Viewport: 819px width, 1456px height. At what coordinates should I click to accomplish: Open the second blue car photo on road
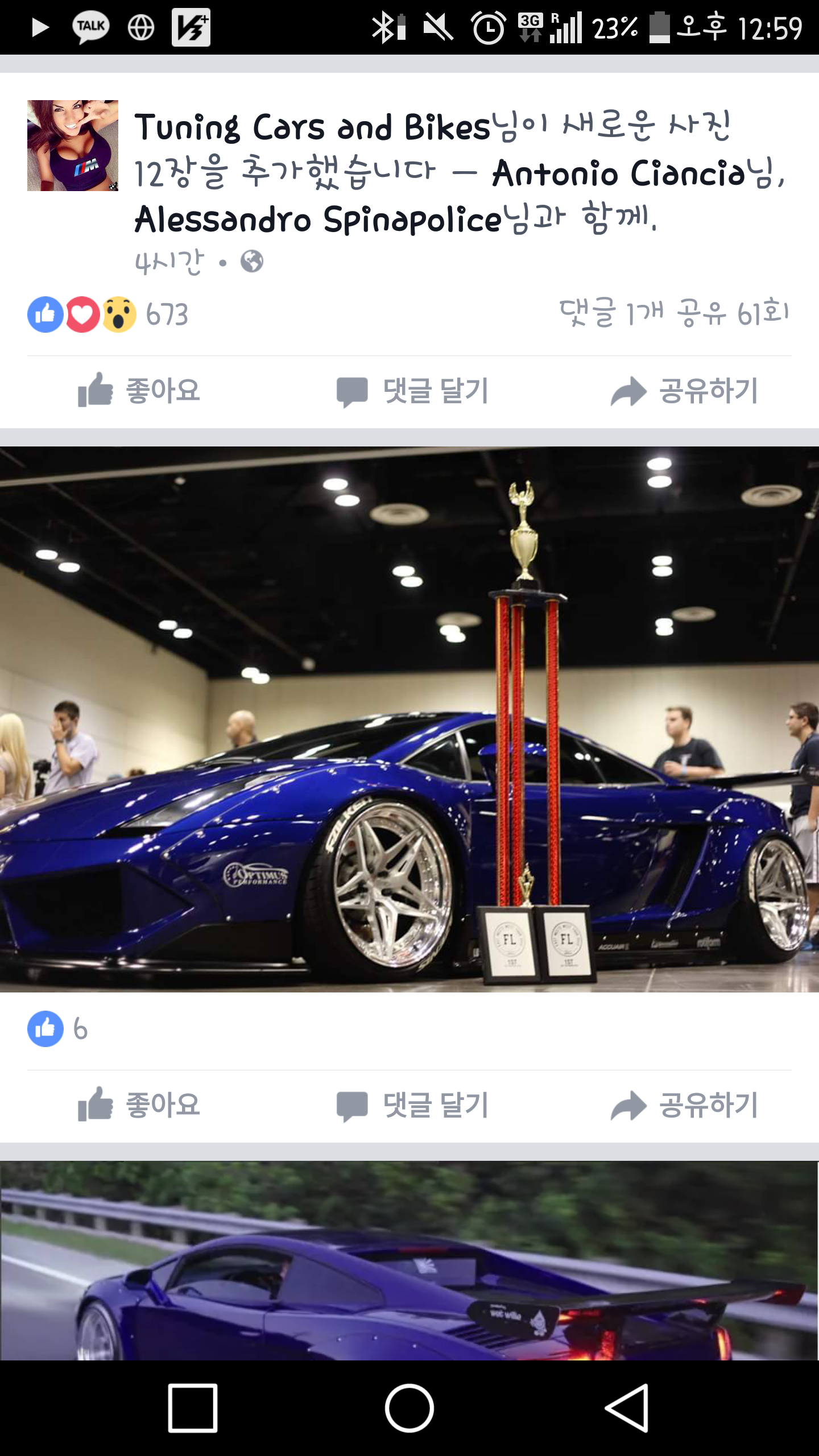[409, 1261]
